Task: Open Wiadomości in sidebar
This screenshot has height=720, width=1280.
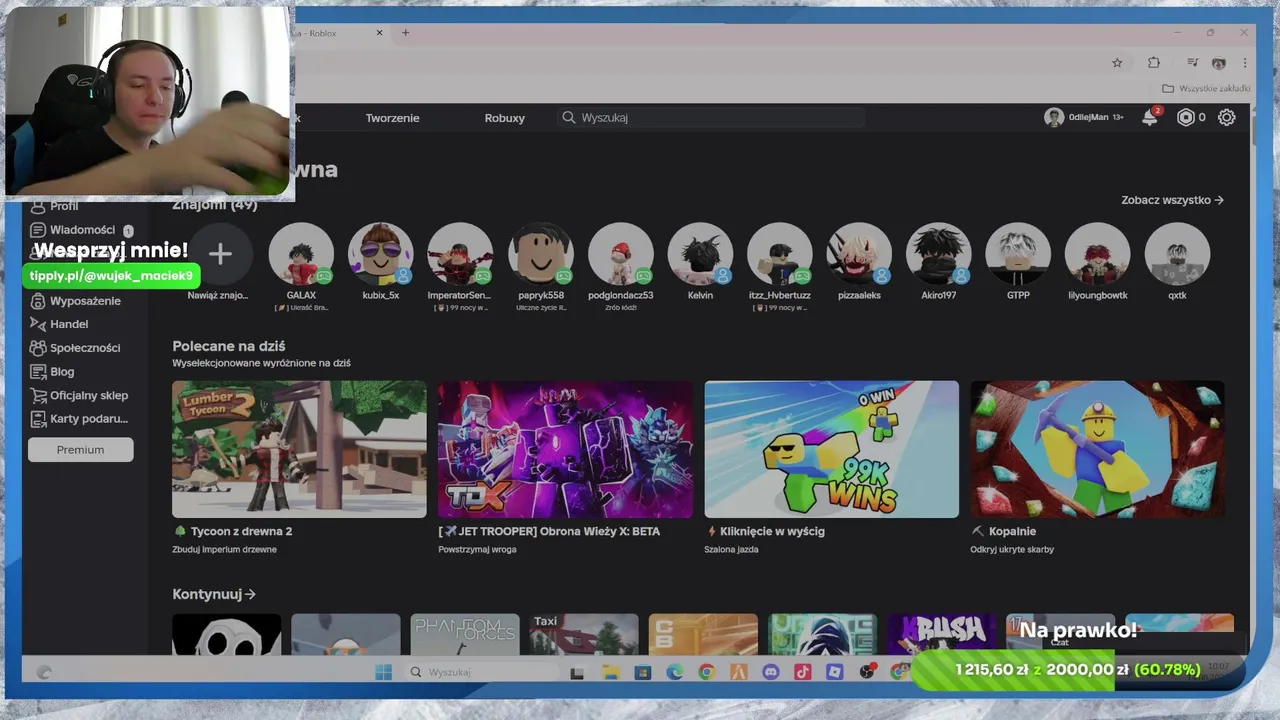Action: pyautogui.click(x=82, y=230)
